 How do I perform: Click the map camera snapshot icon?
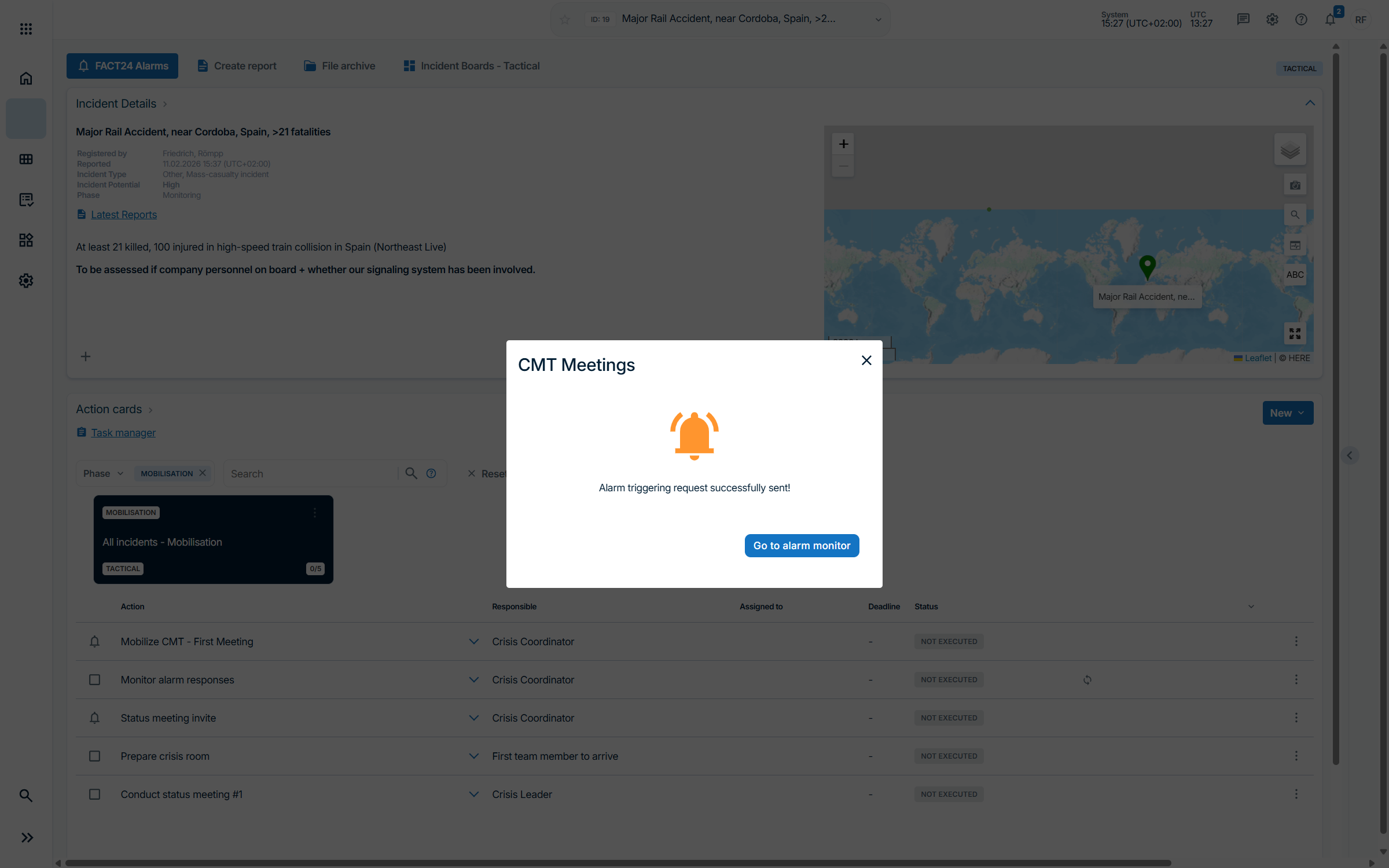pyautogui.click(x=1295, y=185)
